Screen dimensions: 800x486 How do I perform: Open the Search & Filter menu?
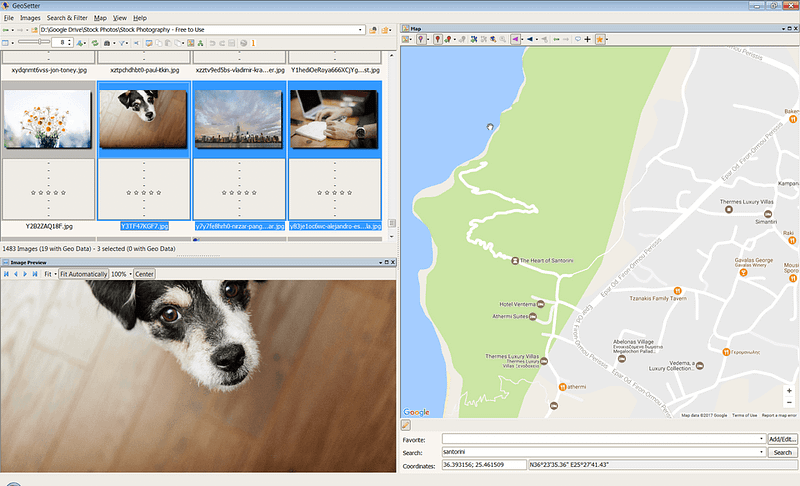click(67, 18)
